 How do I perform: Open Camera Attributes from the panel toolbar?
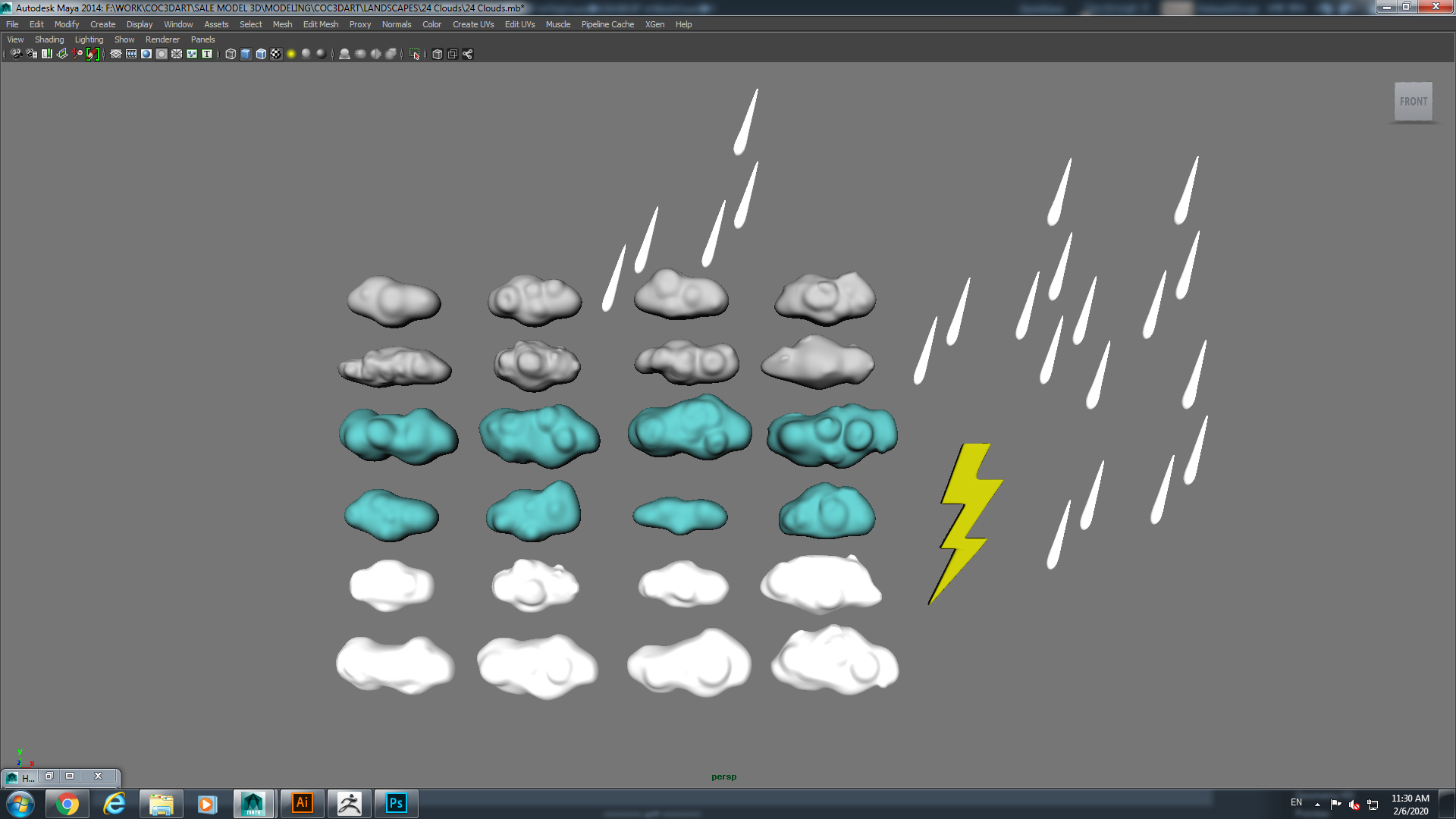32,54
